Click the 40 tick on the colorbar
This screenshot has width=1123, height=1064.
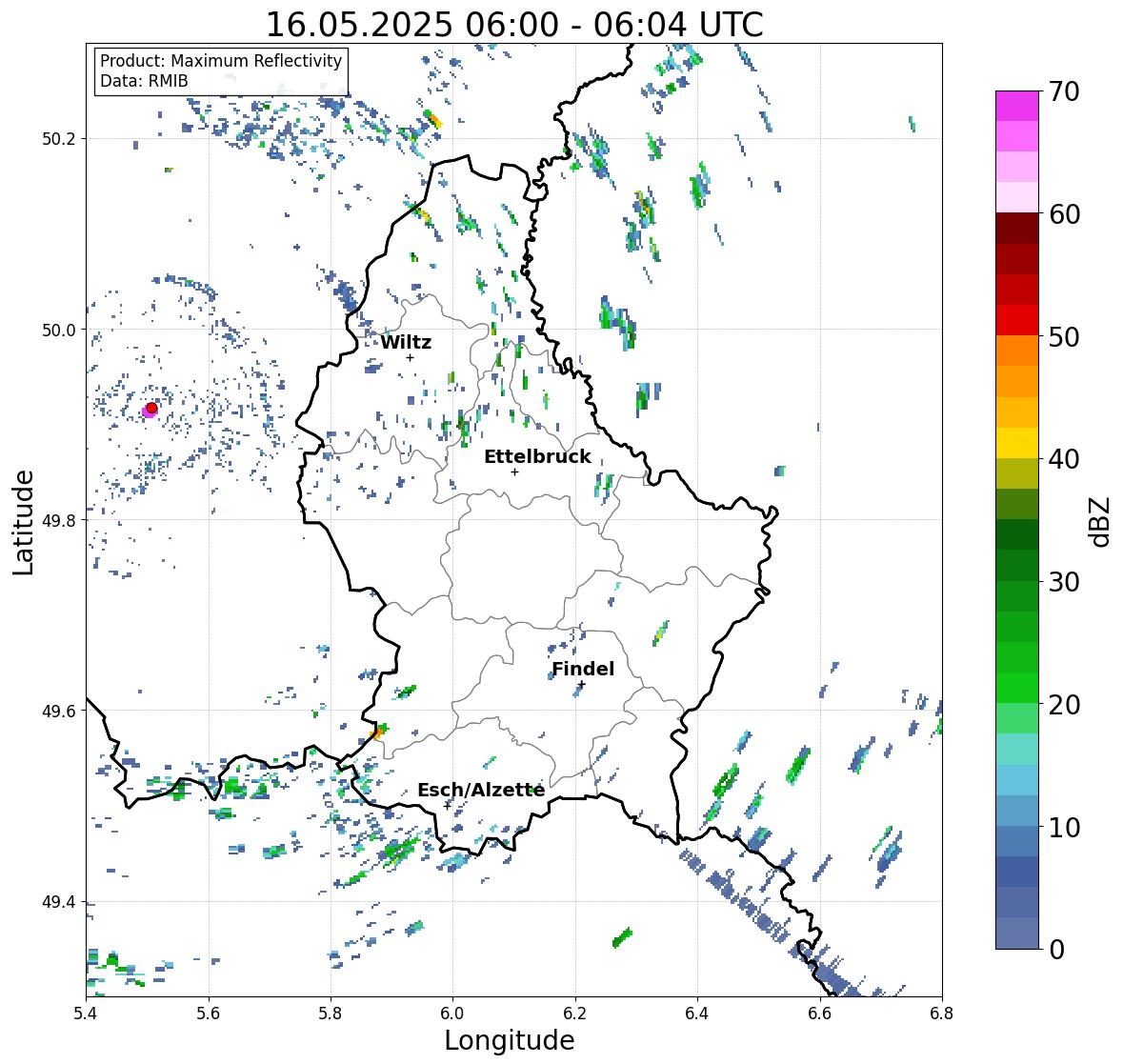point(1064,459)
